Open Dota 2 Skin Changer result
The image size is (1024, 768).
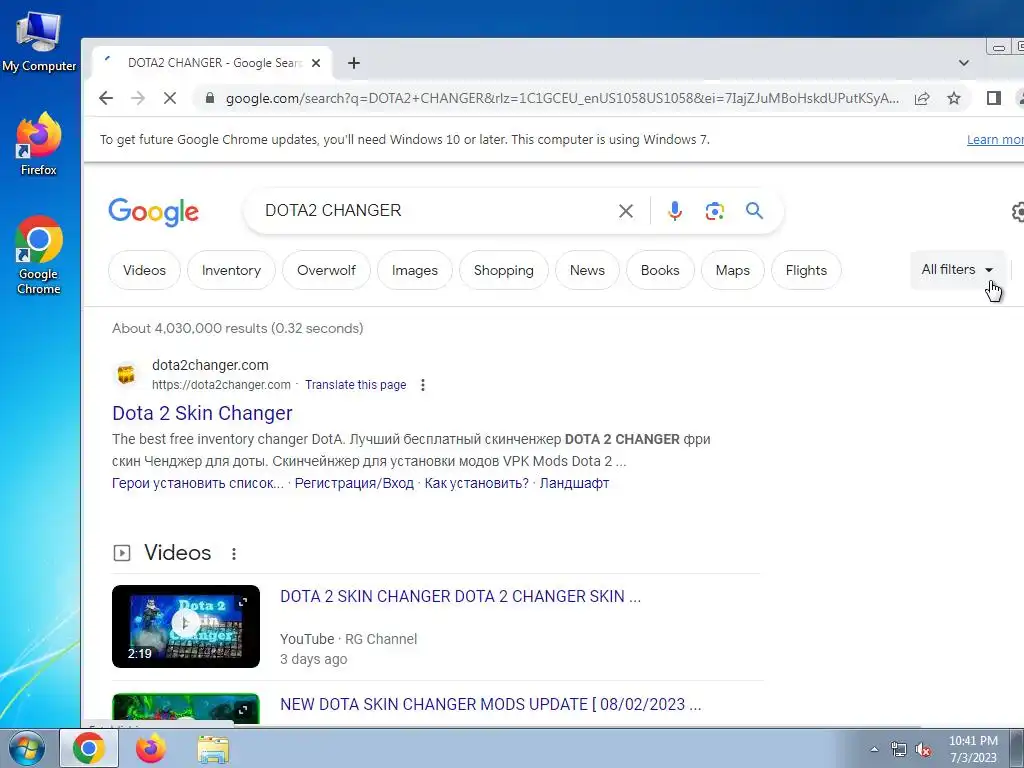(202, 413)
